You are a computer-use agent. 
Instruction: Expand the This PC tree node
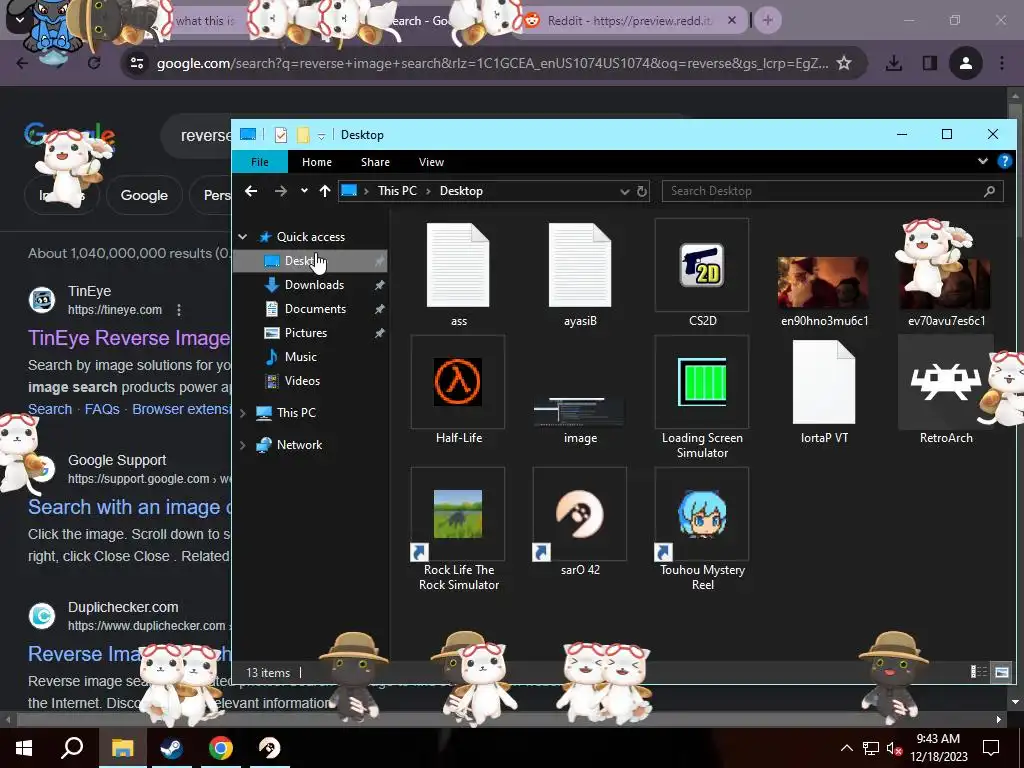243,413
